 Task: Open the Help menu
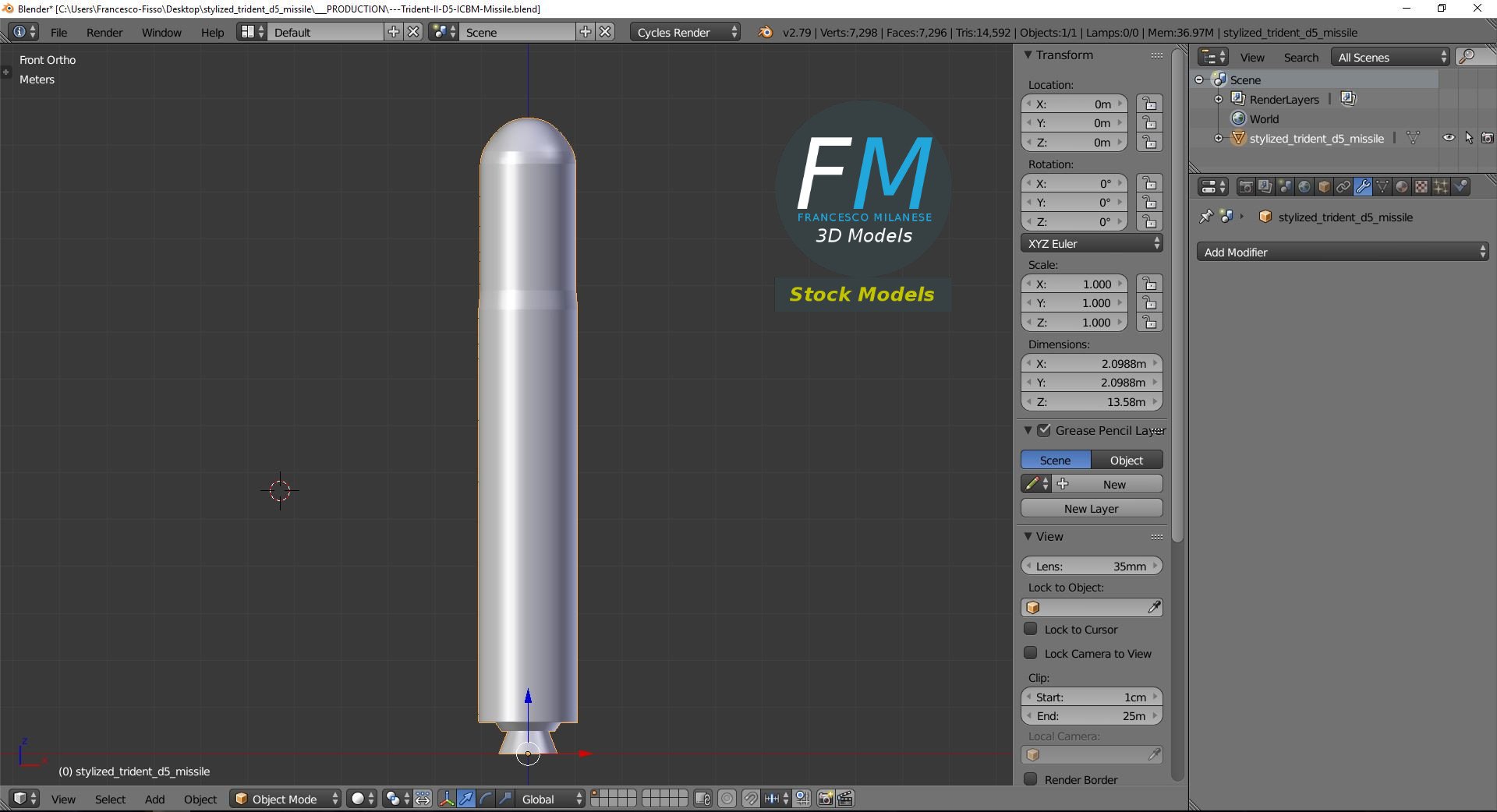tap(212, 32)
